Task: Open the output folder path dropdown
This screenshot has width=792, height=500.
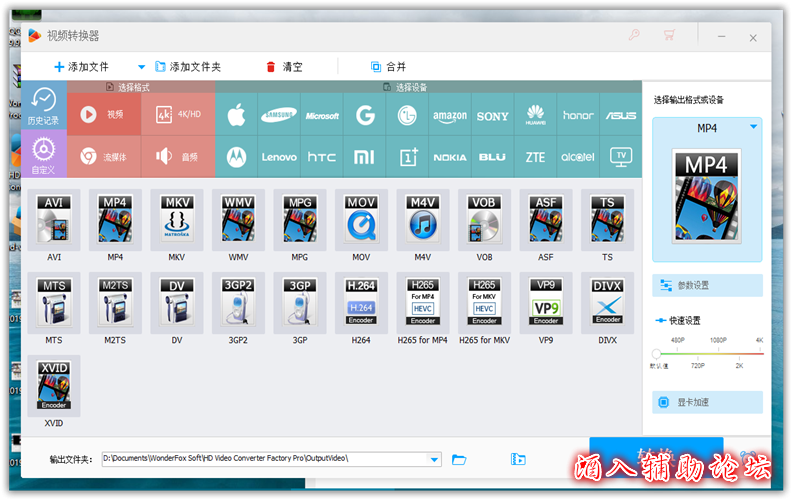Action: point(434,459)
